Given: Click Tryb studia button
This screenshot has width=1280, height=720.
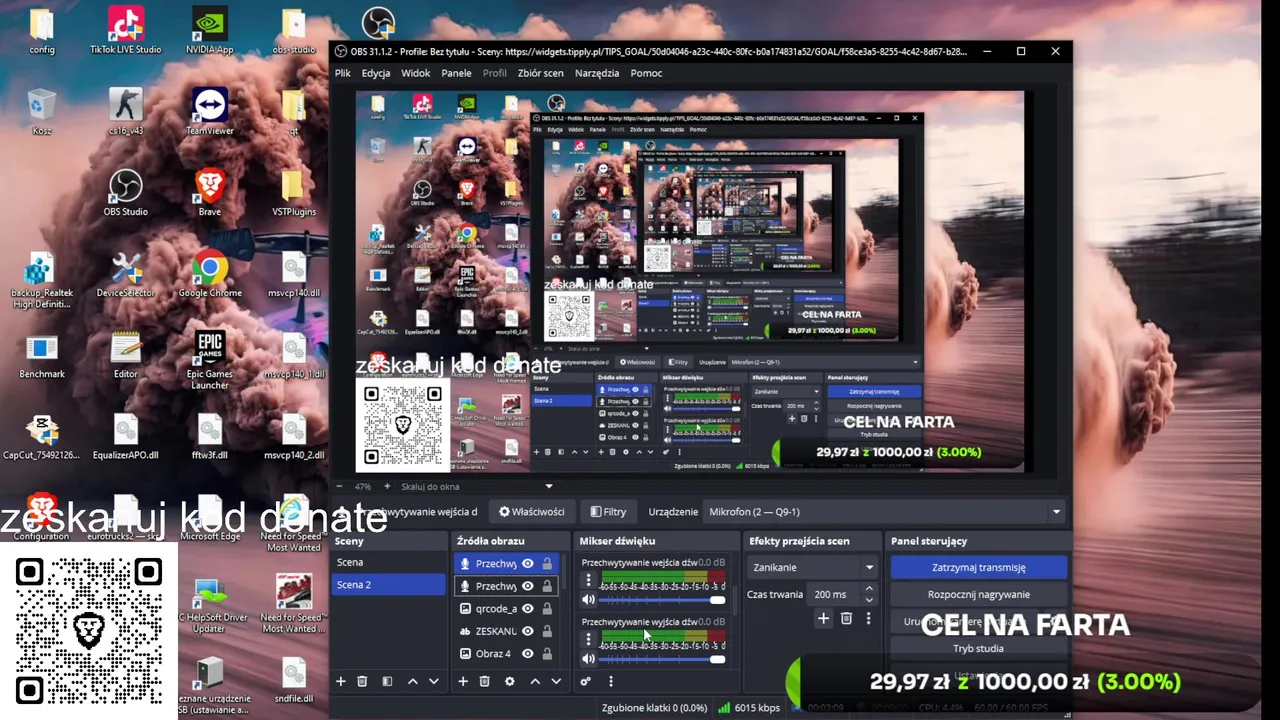Looking at the screenshot, I should click(x=978, y=648).
